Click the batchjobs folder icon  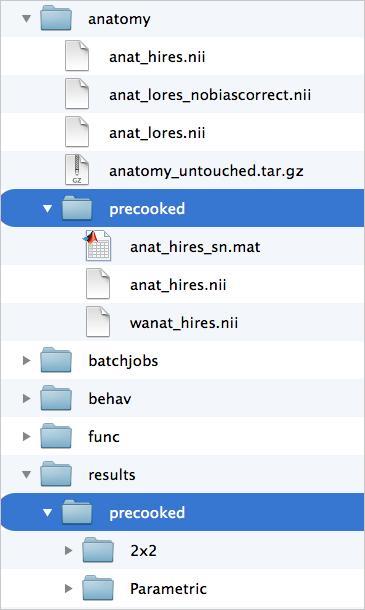pyautogui.click(x=56, y=360)
